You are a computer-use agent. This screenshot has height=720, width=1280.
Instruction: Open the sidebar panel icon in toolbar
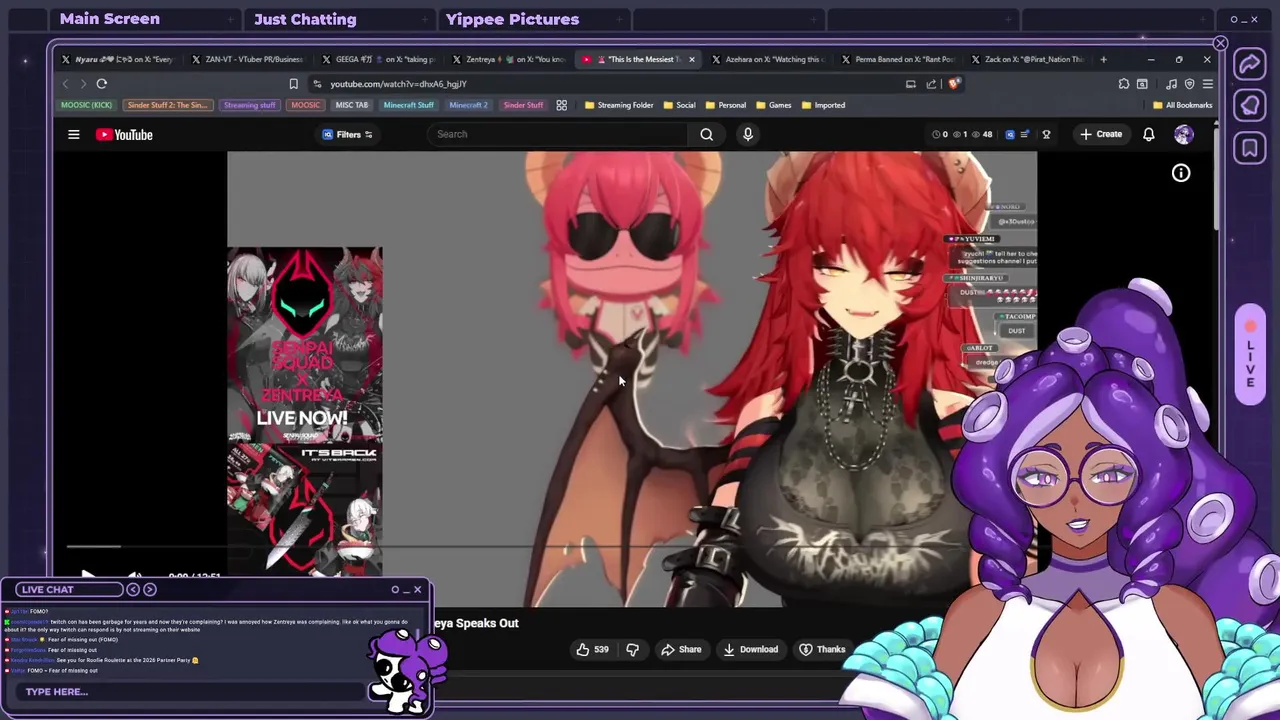[x=1141, y=84]
